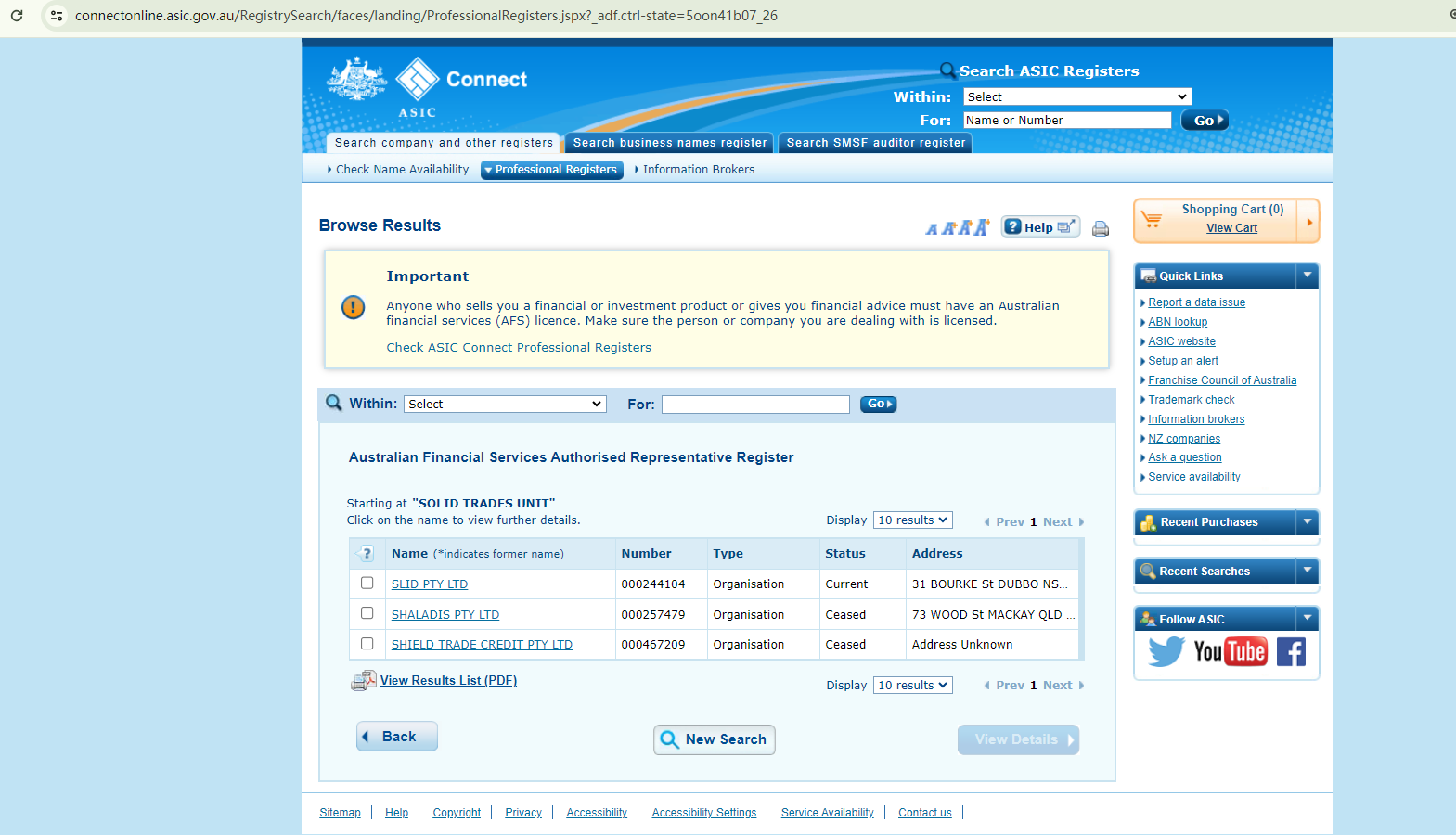Tick the checkbox for SLID PTY LTD
This screenshot has height=835, width=1456.
pos(367,584)
